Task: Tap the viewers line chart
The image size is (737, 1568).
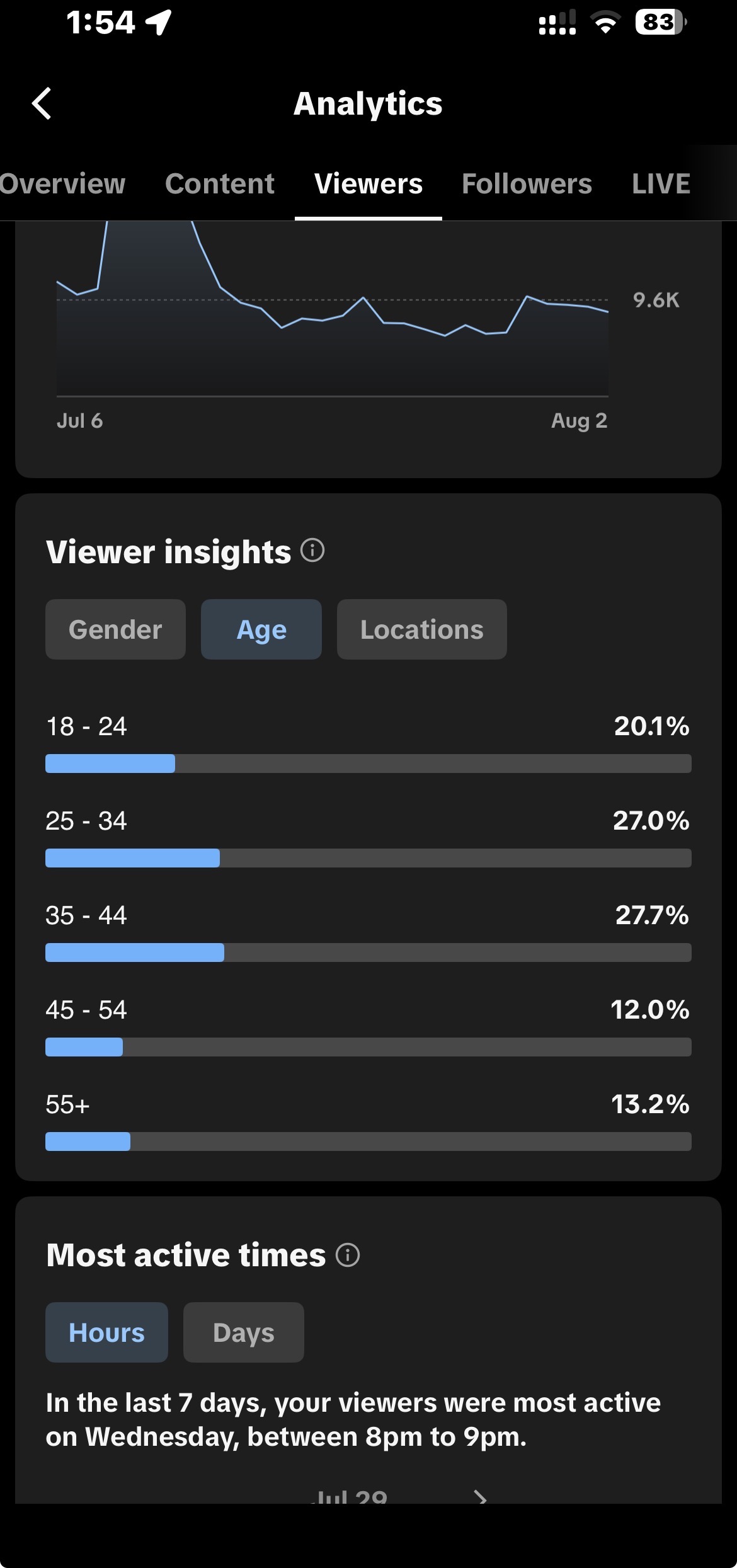Action: [x=333, y=309]
